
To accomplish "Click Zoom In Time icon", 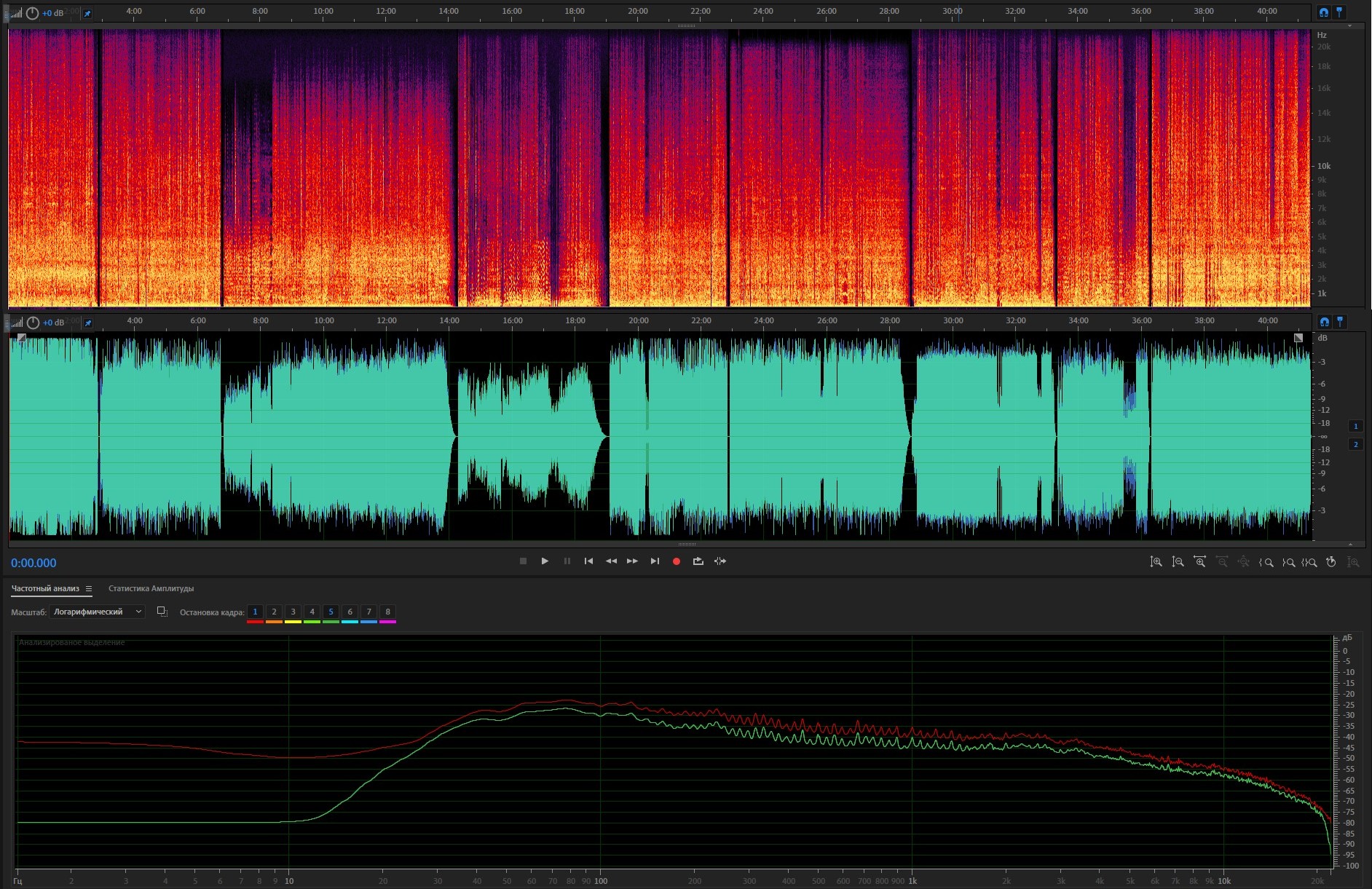I will (x=1199, y=562).
